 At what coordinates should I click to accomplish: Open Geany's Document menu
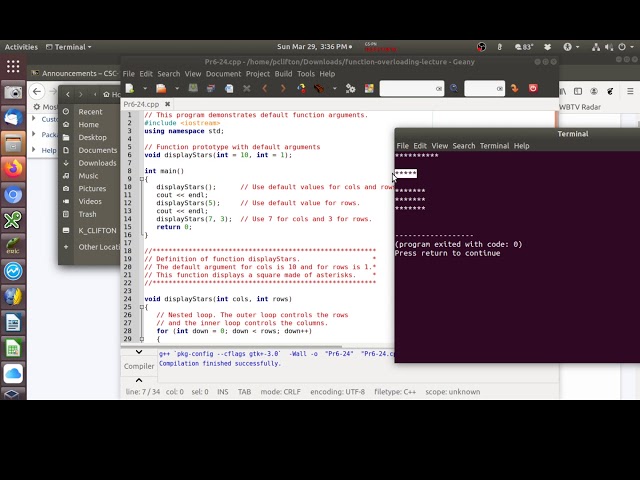click(223, 74)
